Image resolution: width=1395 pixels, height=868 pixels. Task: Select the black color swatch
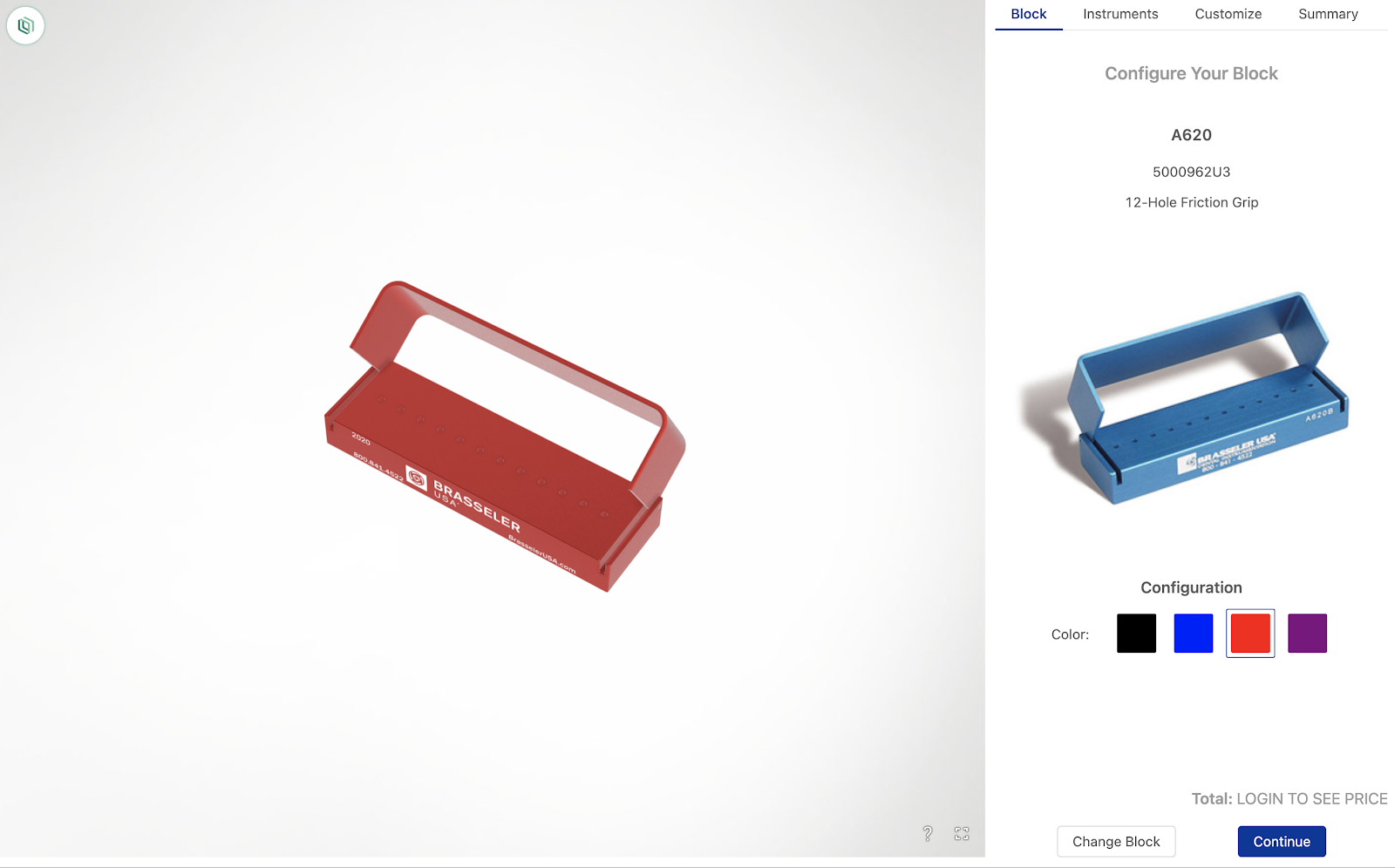pyautogui.click(x=1136, y=634)
